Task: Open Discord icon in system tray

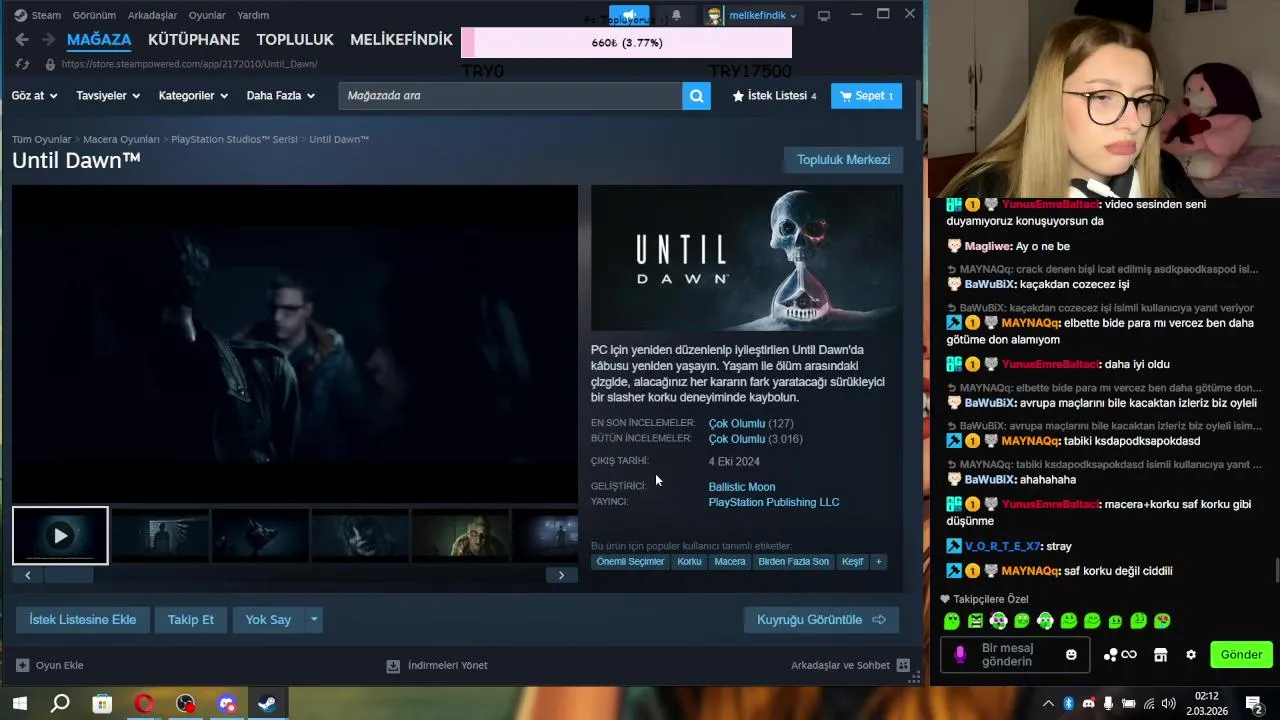Action: (1088, 704)
